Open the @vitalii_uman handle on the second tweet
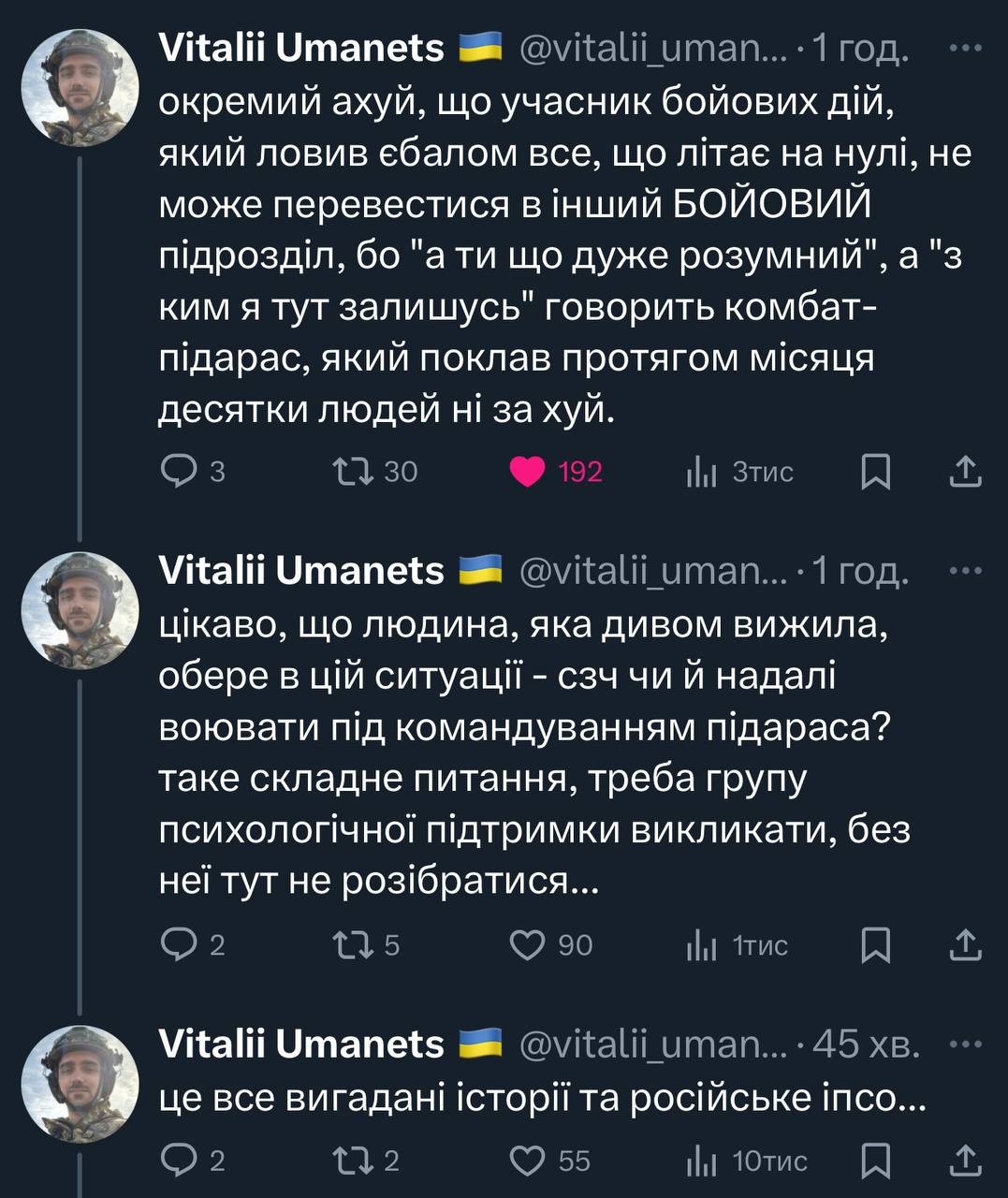 coord(653,570)
